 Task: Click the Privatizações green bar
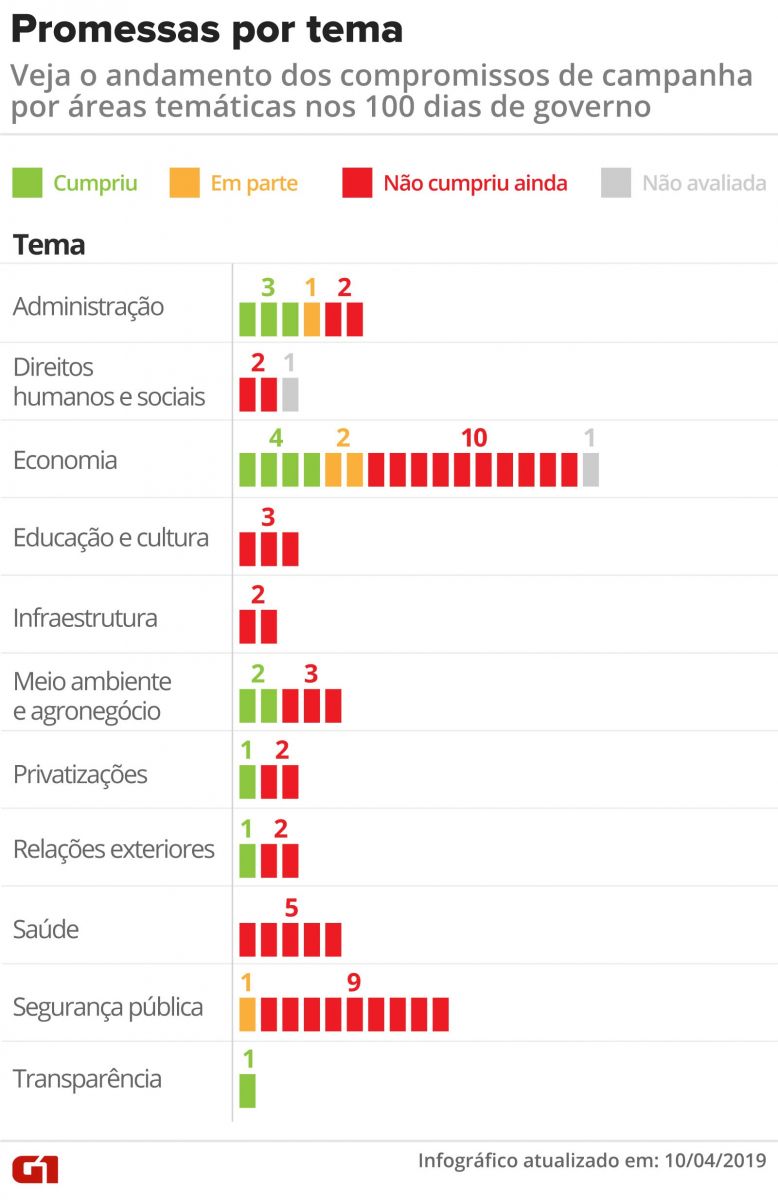pos(247,782)
